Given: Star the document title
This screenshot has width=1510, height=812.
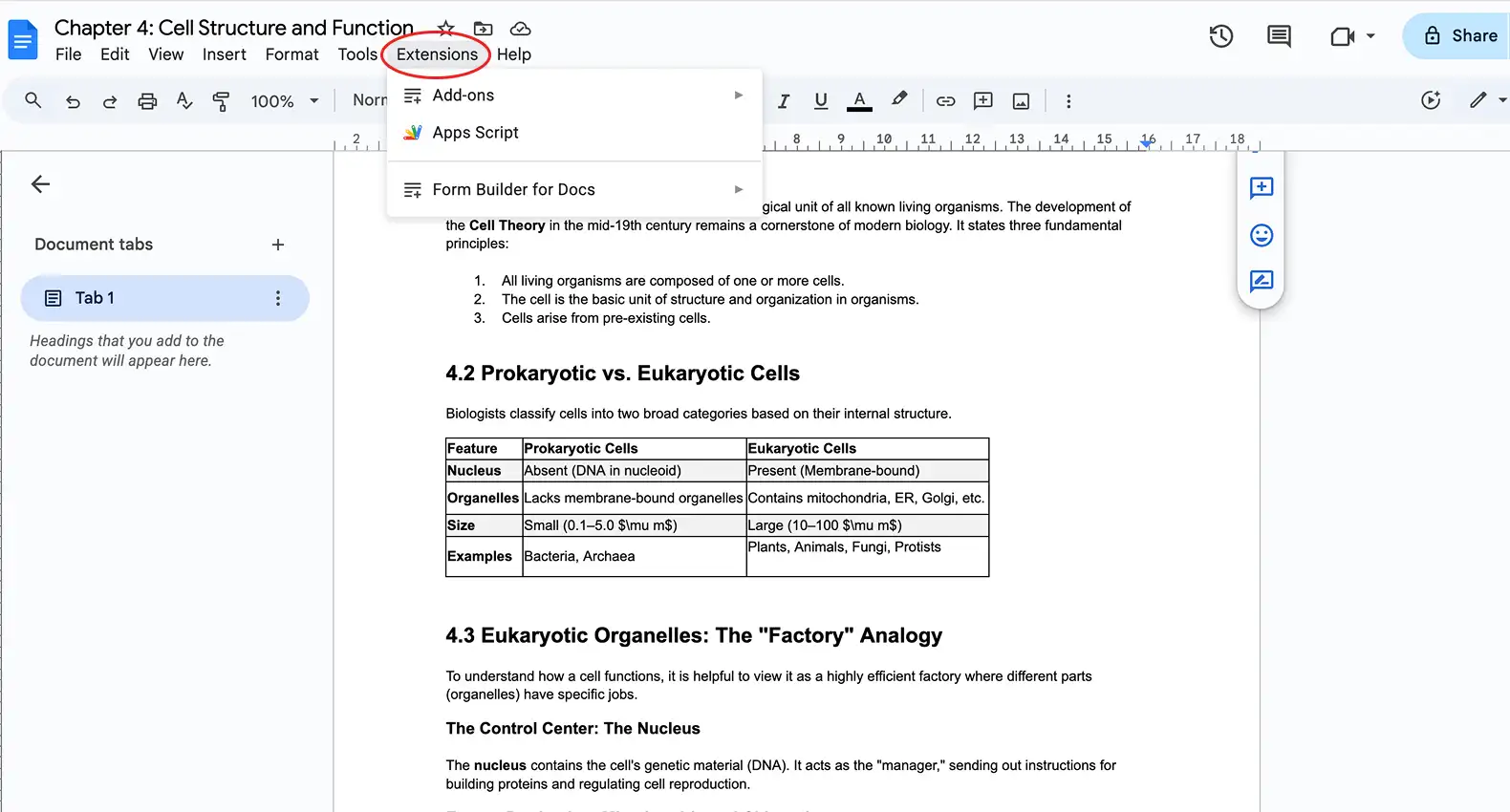Looking at the screenshot, I should [x=445, y=29].
